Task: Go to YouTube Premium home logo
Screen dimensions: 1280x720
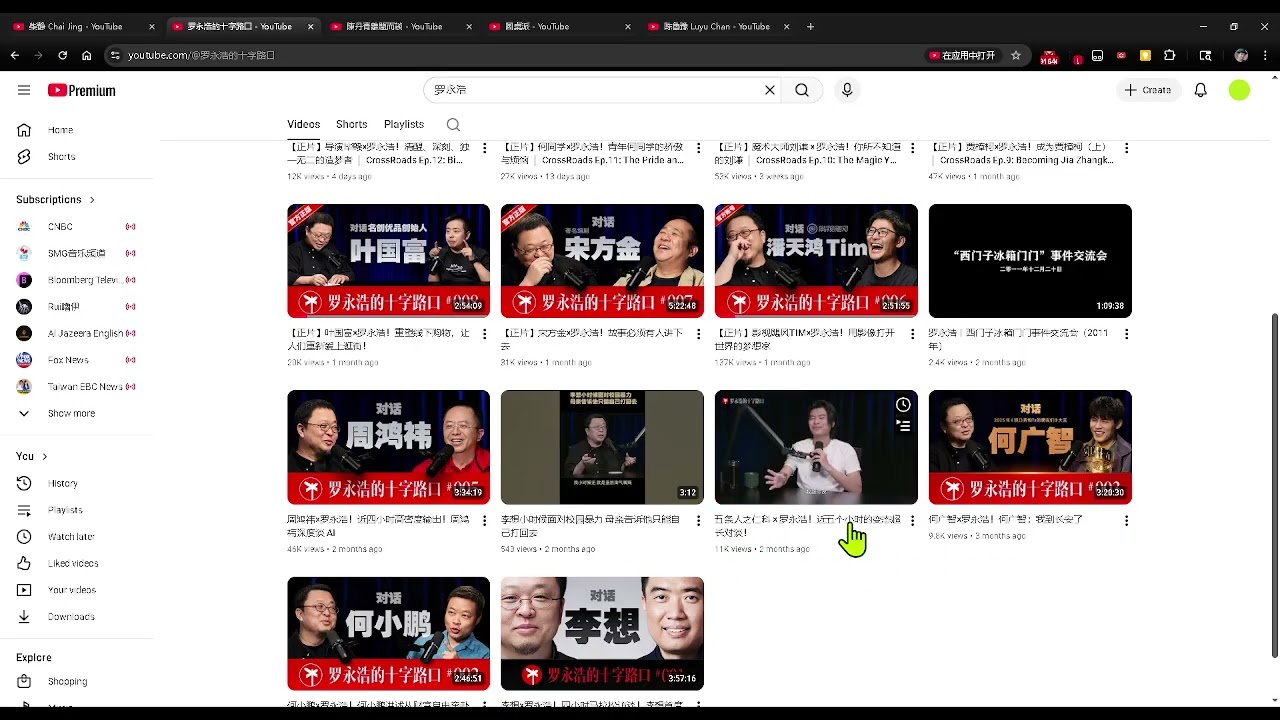Action: pyautogui.click(x=82, y=90)
